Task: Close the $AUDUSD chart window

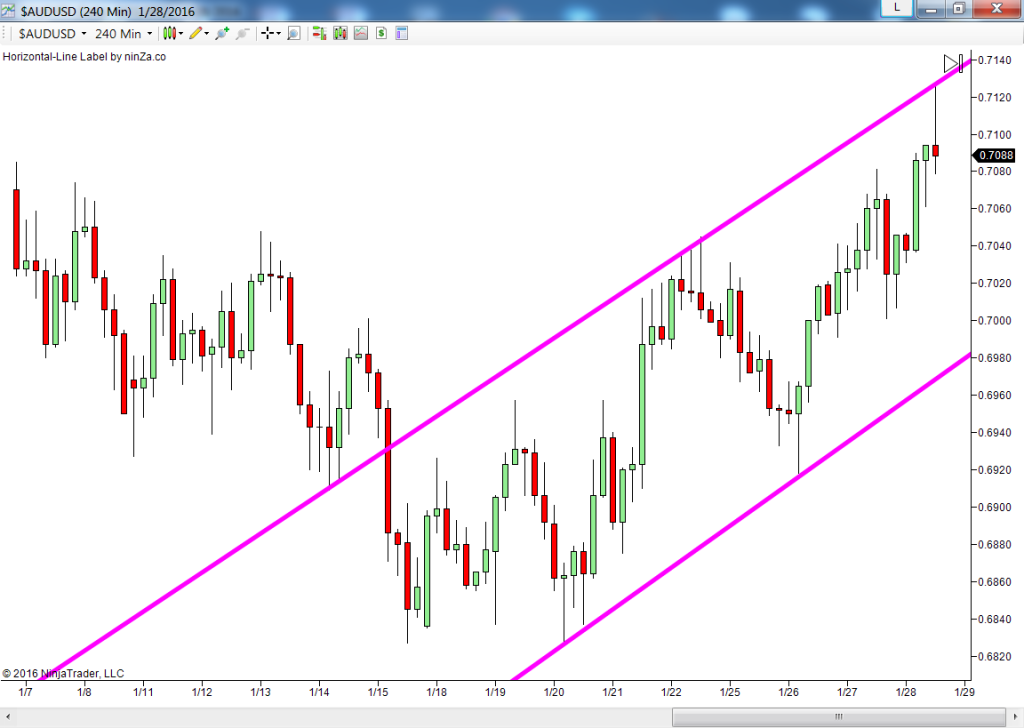Action: coord(997,8)
